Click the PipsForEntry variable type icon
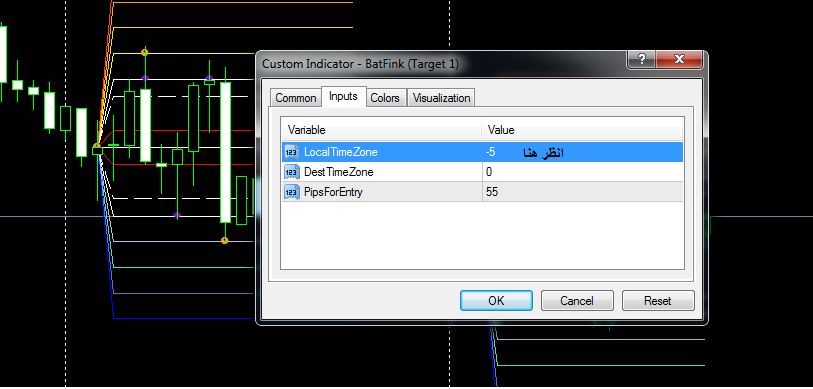The height and width of the screenshot is (389, 813). pos(292,192)
